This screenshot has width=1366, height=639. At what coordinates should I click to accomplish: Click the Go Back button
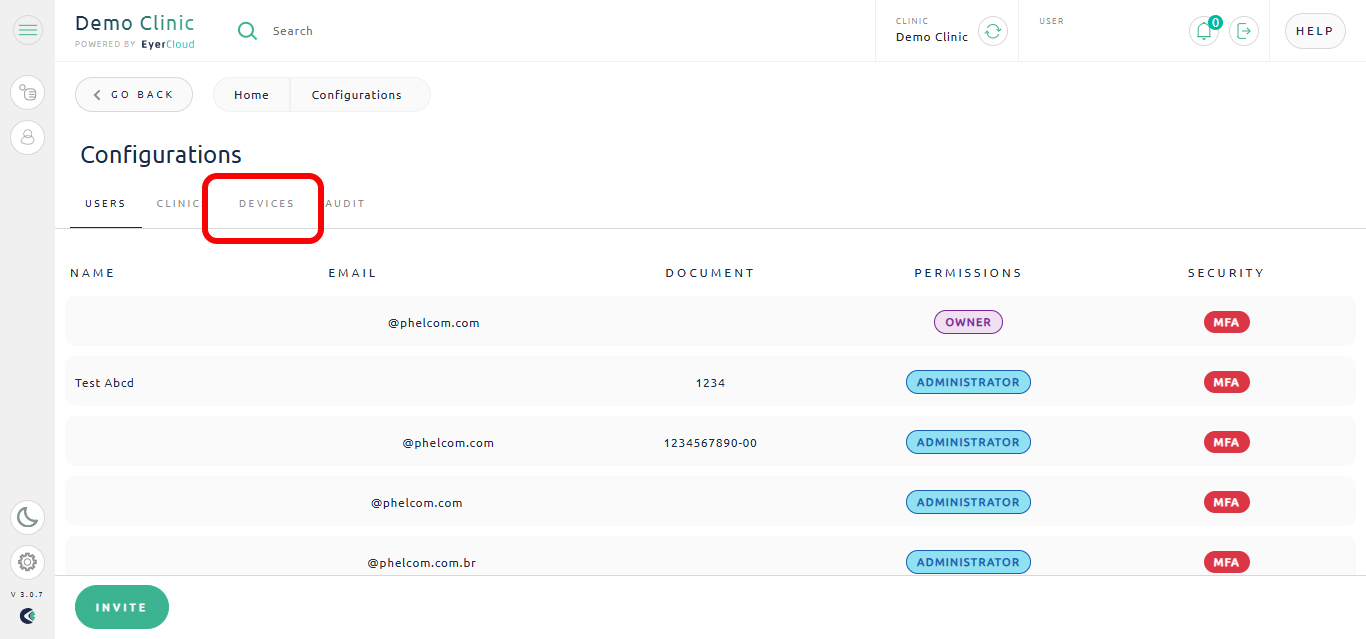[134, 94]
